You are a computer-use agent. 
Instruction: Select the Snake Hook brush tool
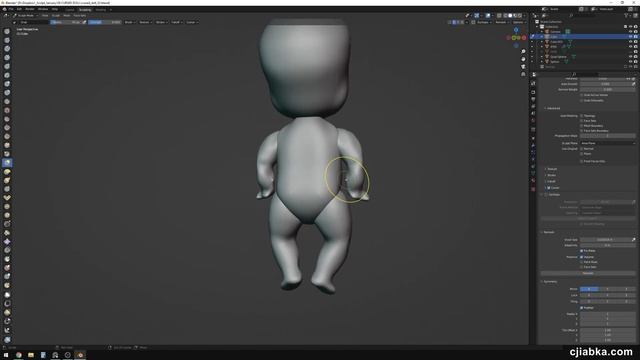tap(7, 180)
